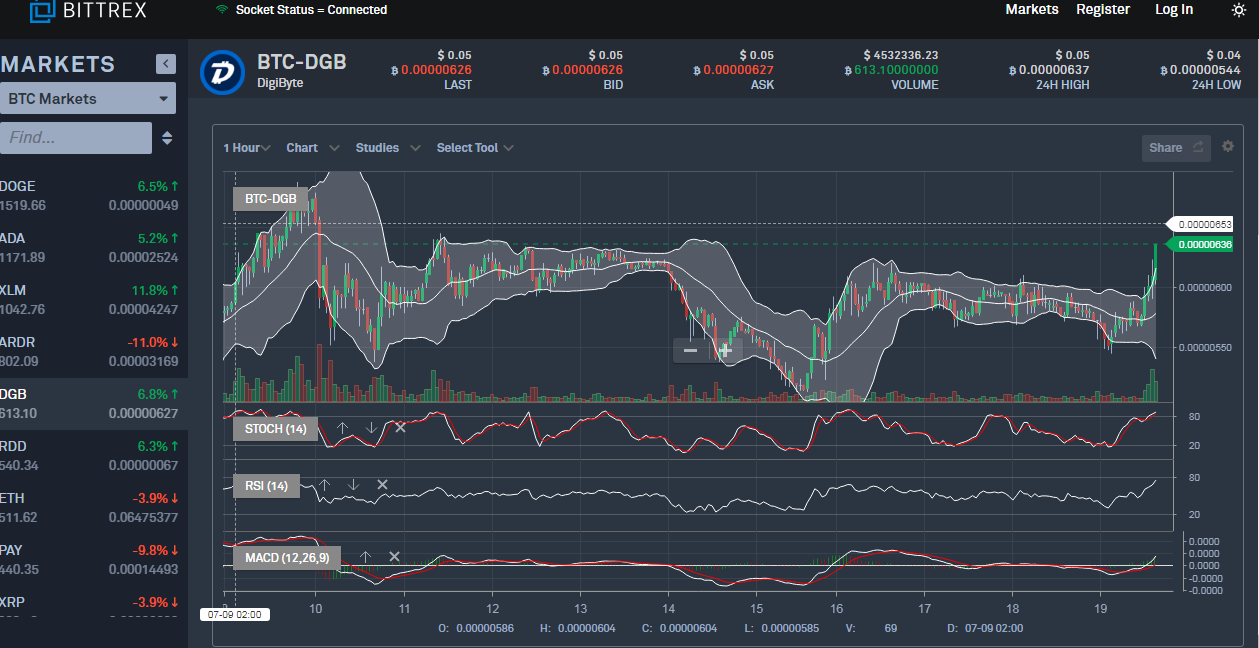Select the RDD market row
1259x648 pixels.
[94, 456]
